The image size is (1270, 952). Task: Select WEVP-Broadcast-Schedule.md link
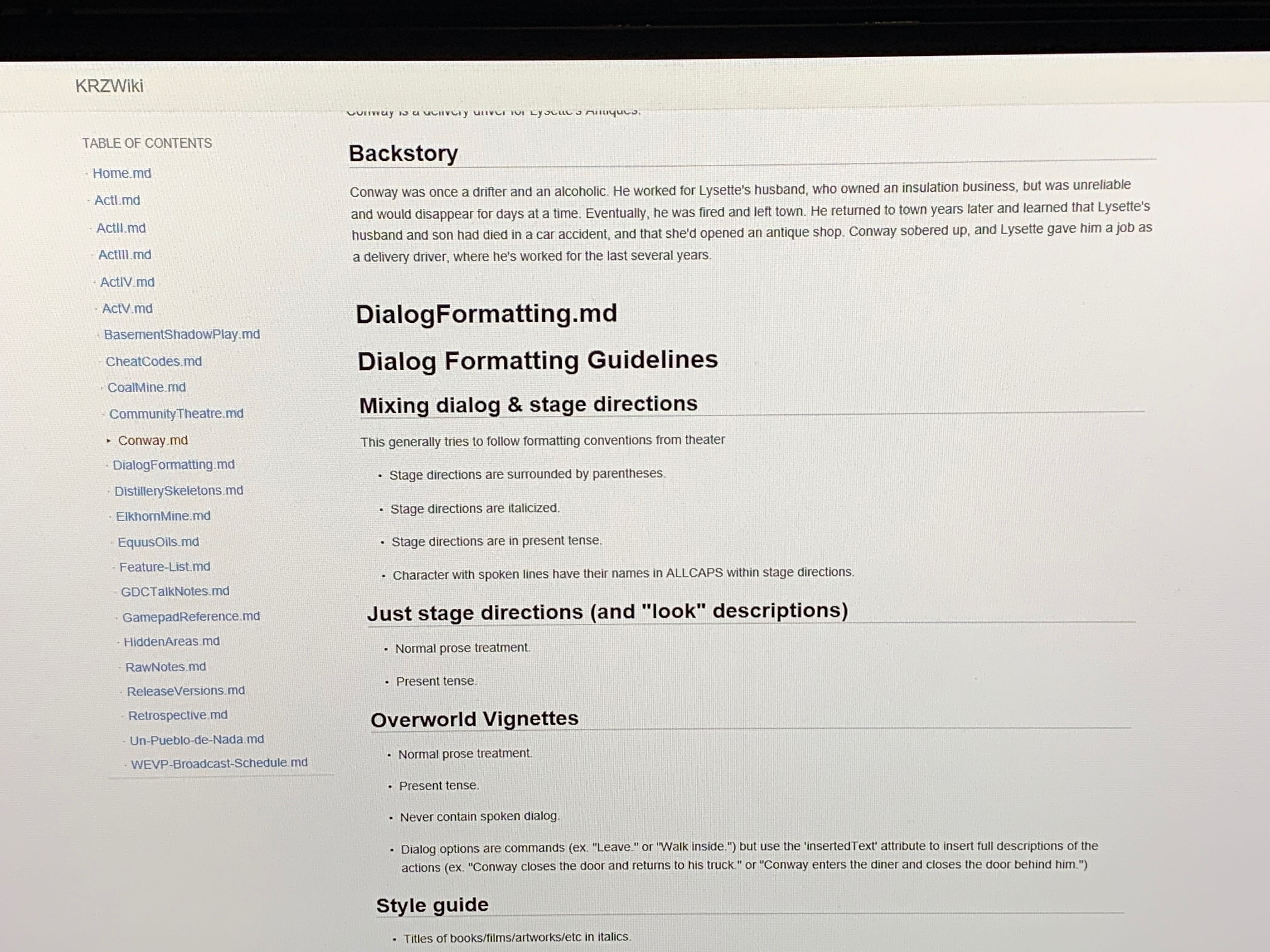(219, 763)
